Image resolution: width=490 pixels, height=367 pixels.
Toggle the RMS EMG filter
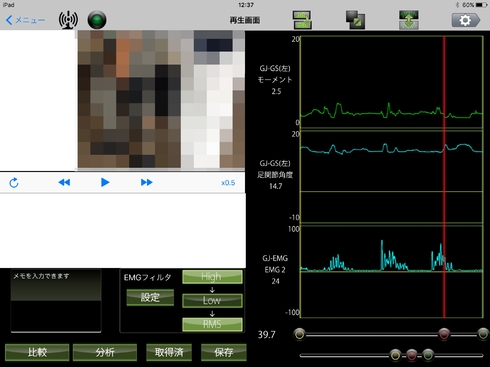click(x=212, y=324)
